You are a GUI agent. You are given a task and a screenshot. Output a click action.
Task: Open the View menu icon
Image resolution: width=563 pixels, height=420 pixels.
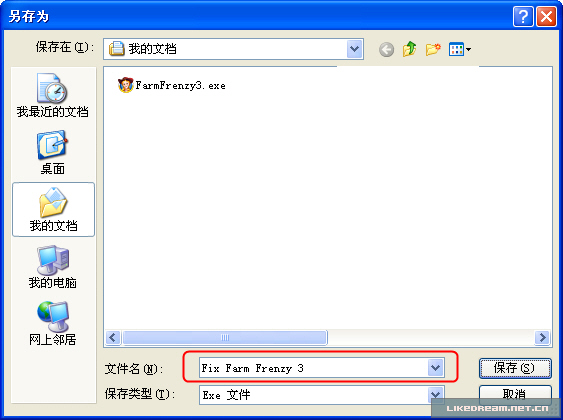[x=460, y=49]
